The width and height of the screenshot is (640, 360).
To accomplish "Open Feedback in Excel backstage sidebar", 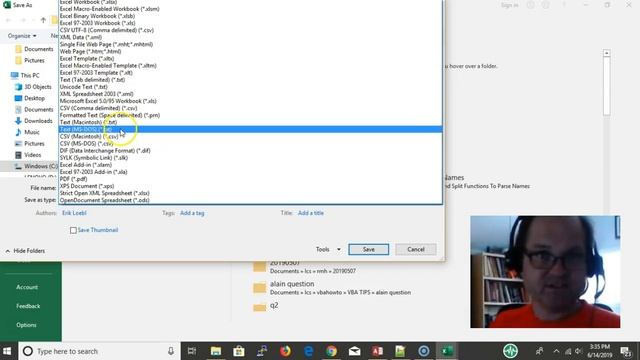I will pos(28,306).
